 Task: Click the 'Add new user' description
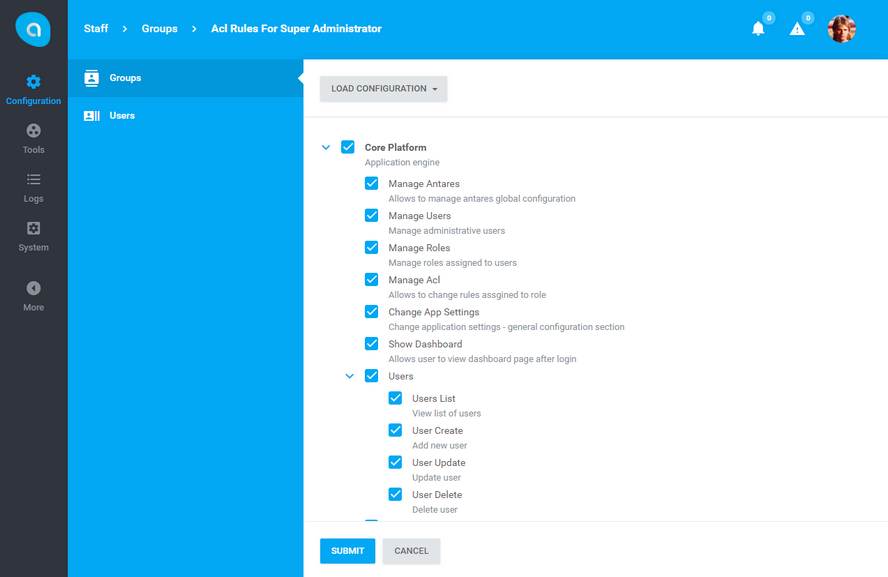point(439,446)
